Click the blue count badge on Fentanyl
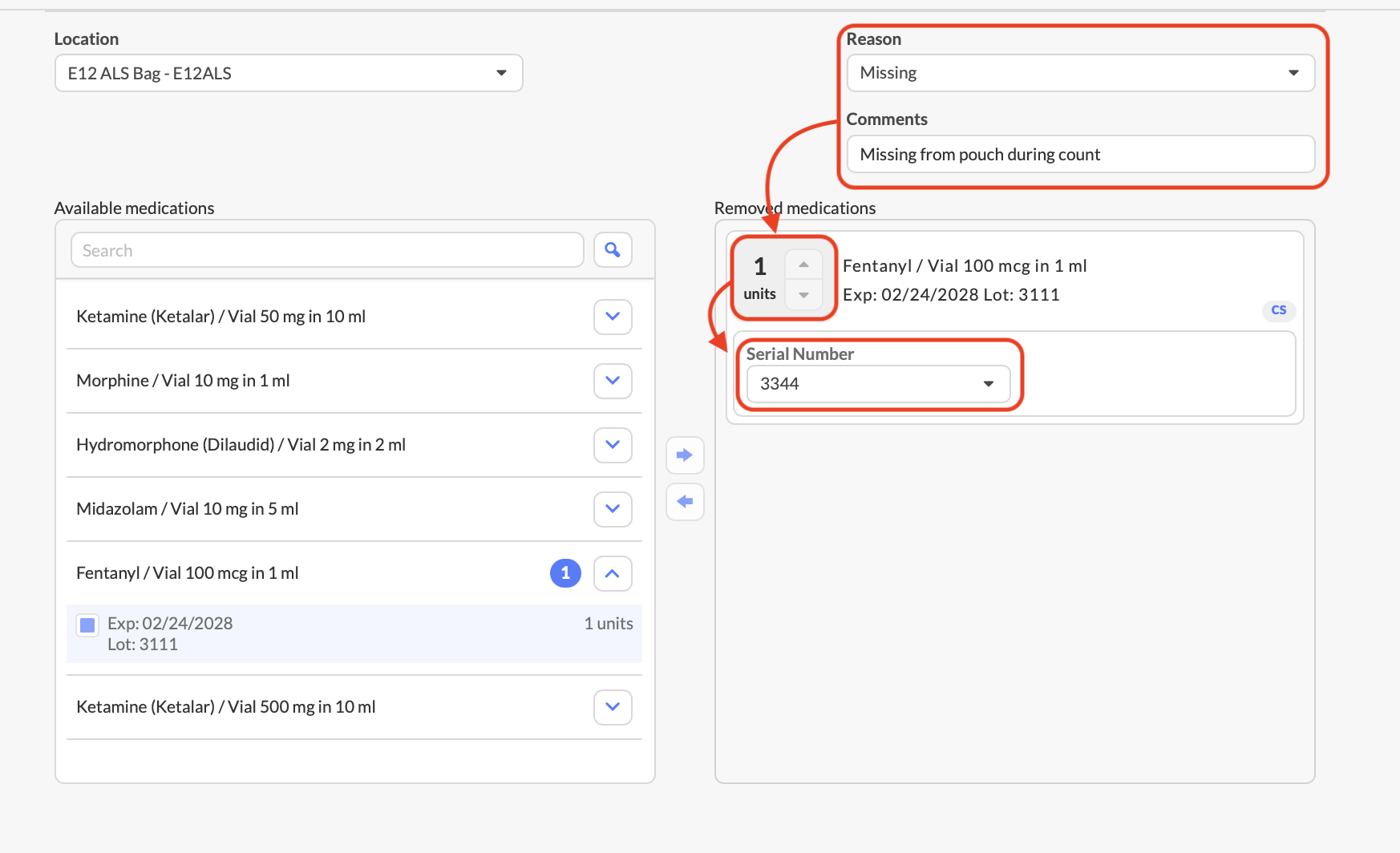The width and height of the screenshot is (1400, 853). click(x=565, y=573)
